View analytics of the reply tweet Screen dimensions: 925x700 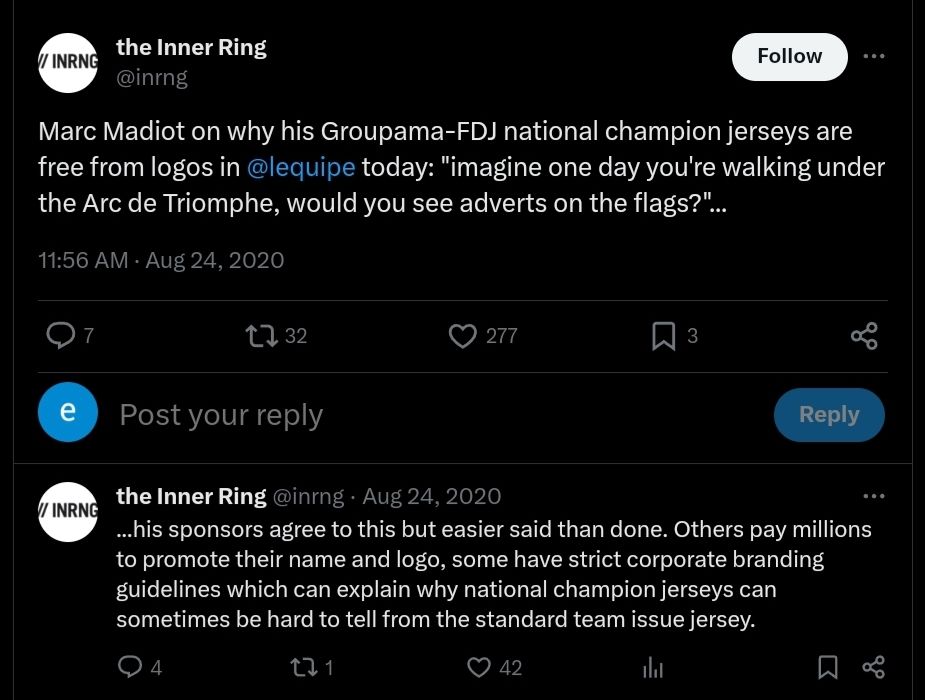point(652,667)
